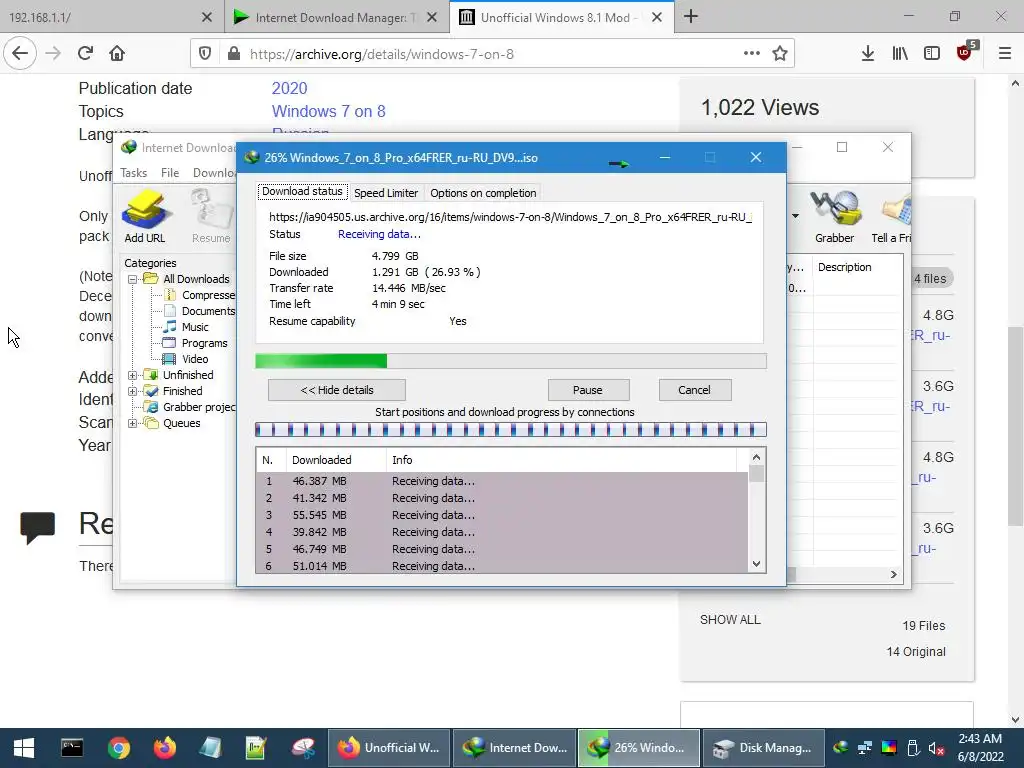Image resolution: width=1024 pixels, height=768 pixels.
Task: Click the tracking protection shield icon
Action: tap(205, 54)
